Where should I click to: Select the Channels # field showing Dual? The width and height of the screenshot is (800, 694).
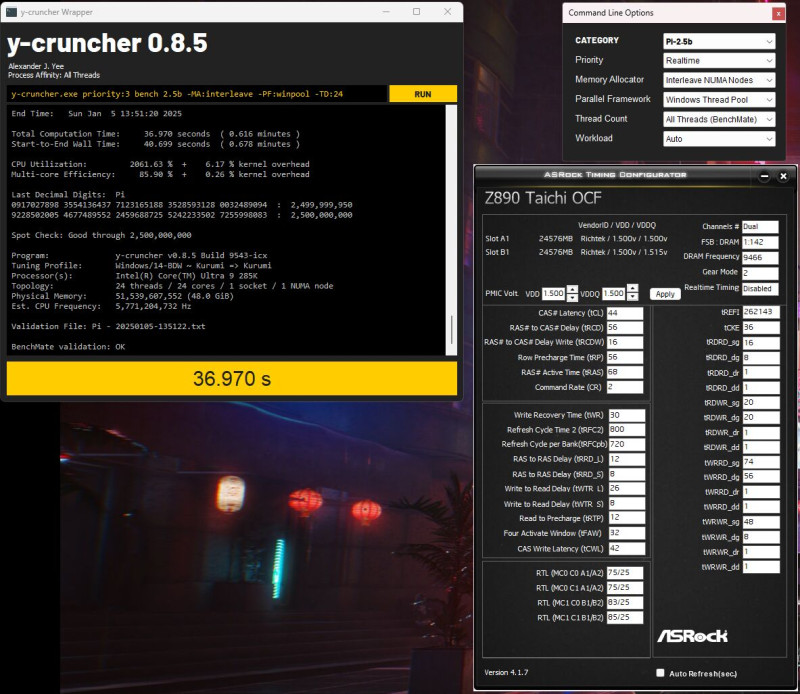760,226
